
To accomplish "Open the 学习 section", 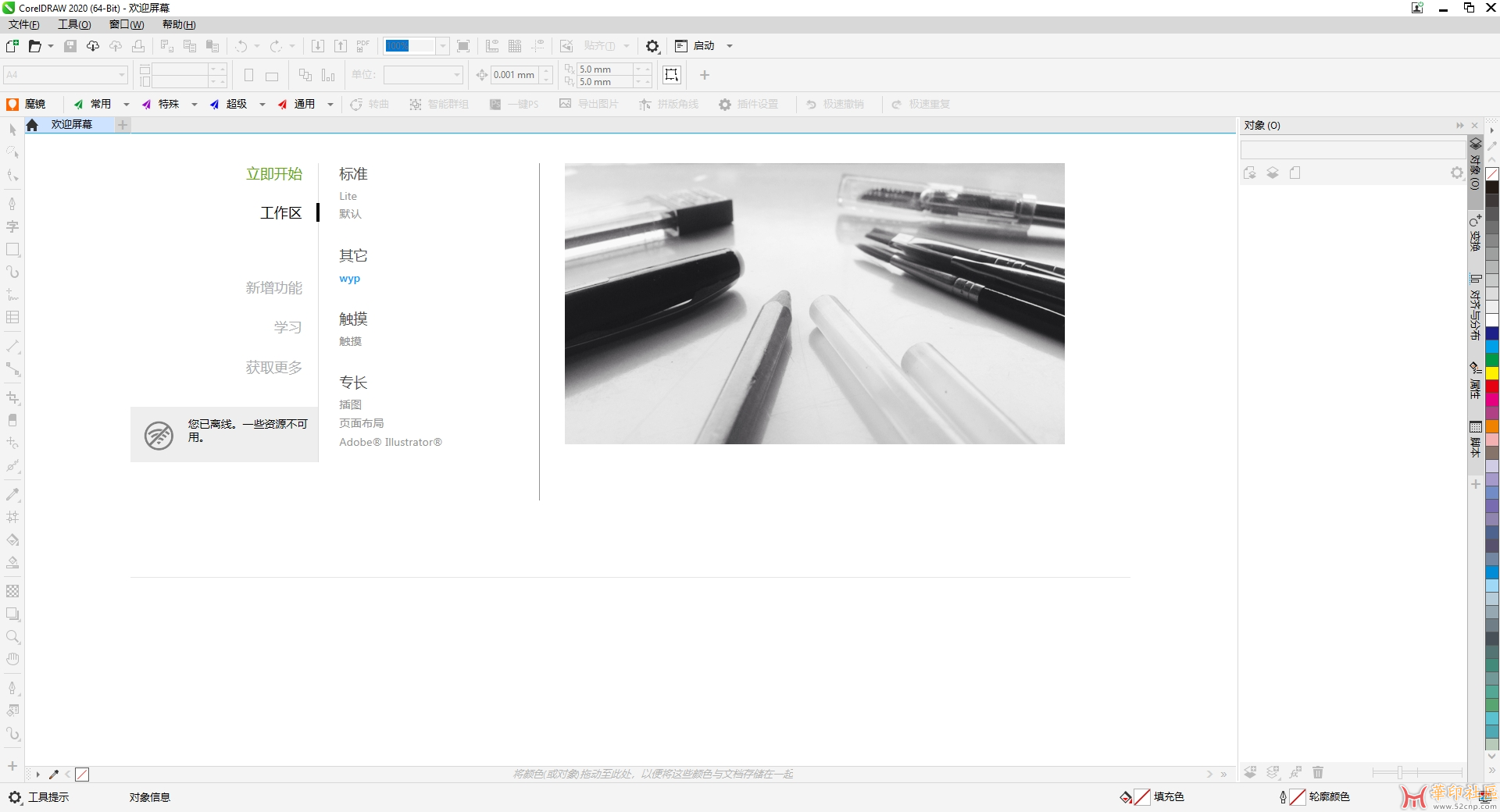I will pyautogui.click(x=287, y=327).
